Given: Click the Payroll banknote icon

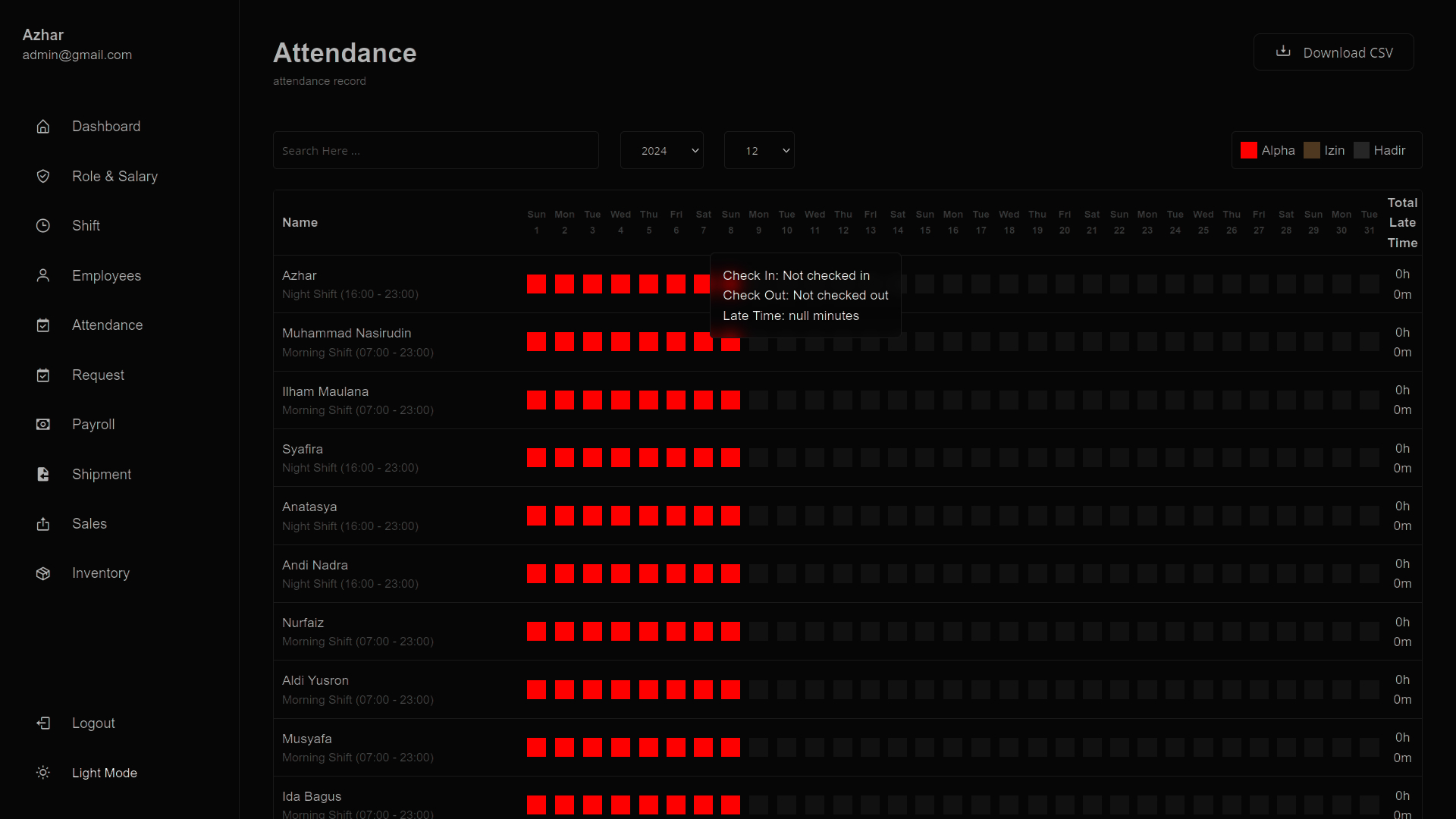Looking at the screenshot, I should 43,425.
